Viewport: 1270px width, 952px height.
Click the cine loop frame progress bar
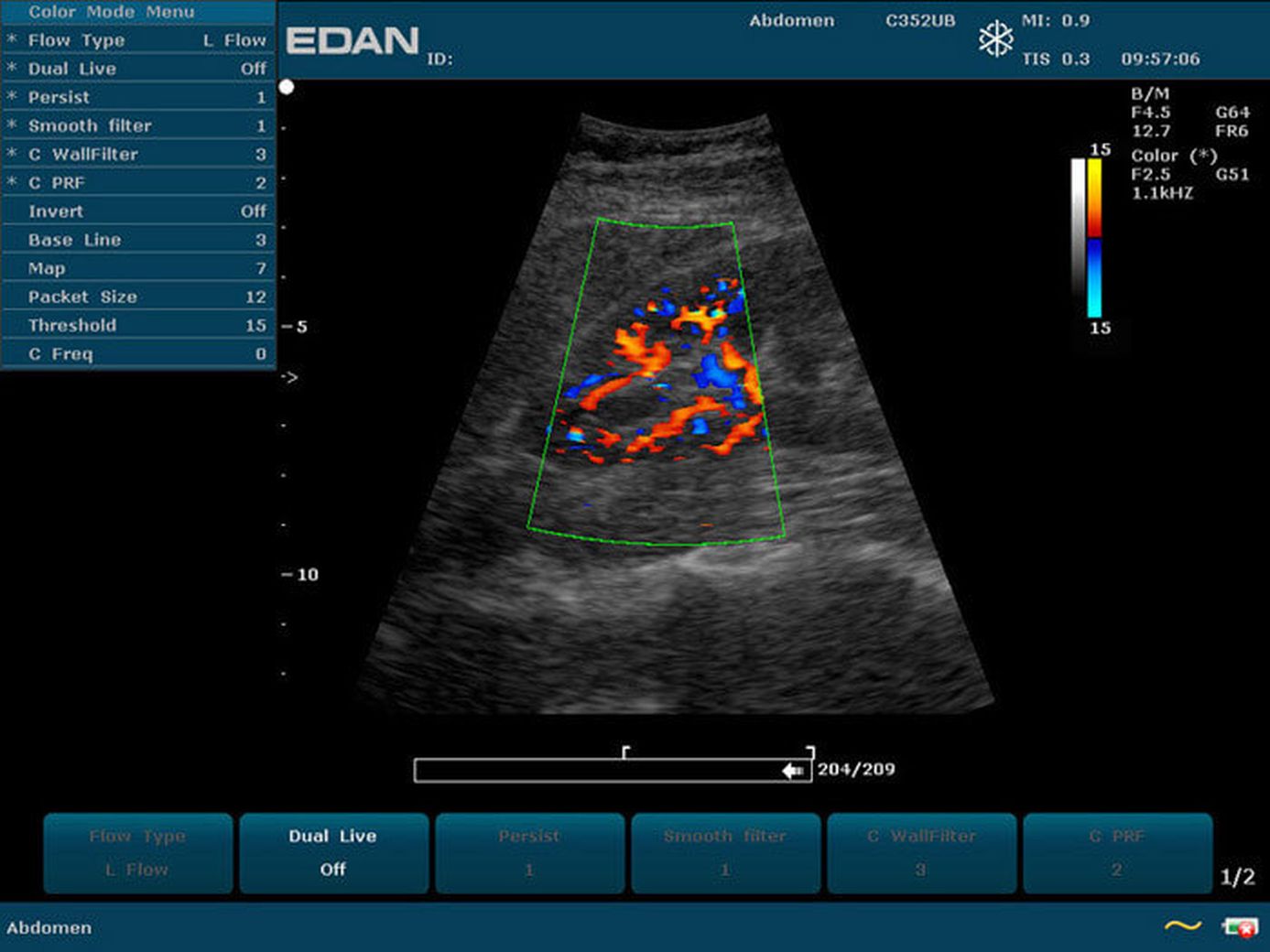point(604,771)
